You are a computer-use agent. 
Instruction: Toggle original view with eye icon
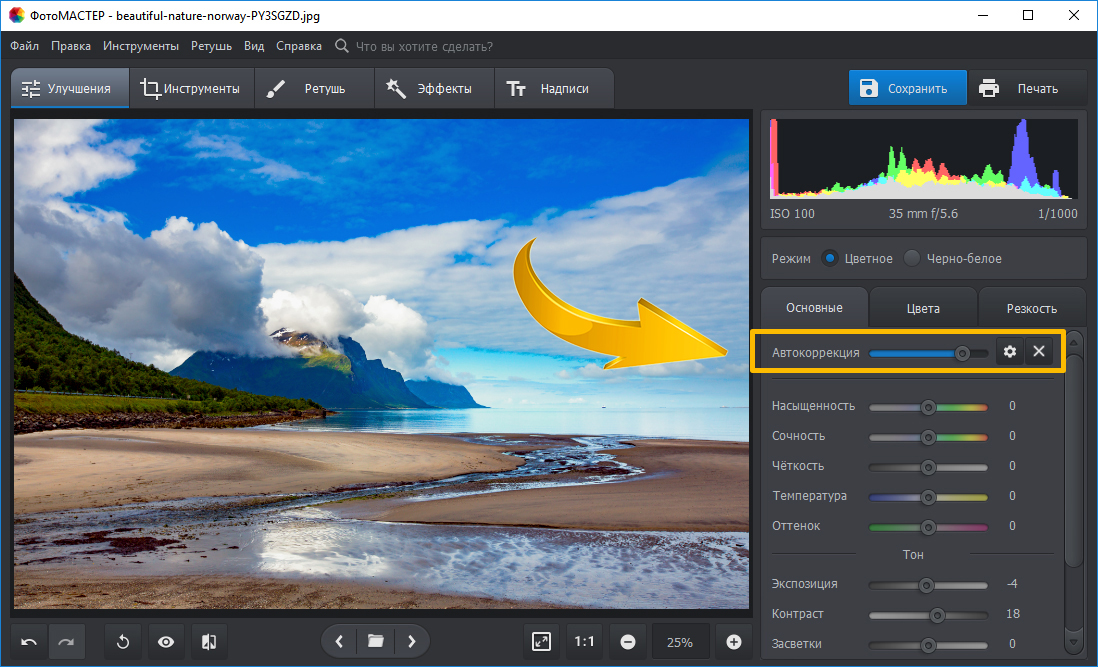click(x=166, y=642)
